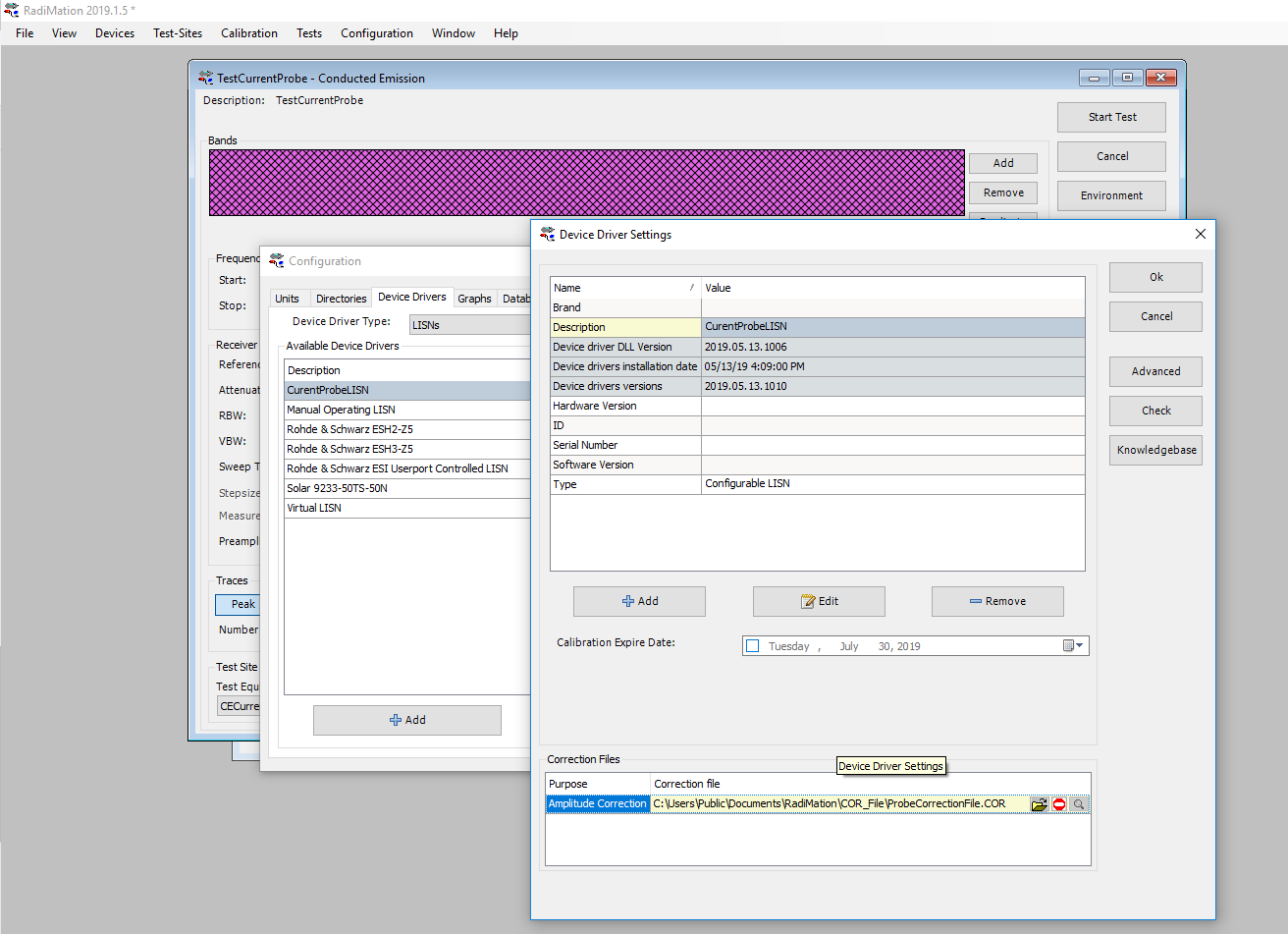Click the magnifier icon to view the correction file

pyautogui.click(x=1079, y=804)
